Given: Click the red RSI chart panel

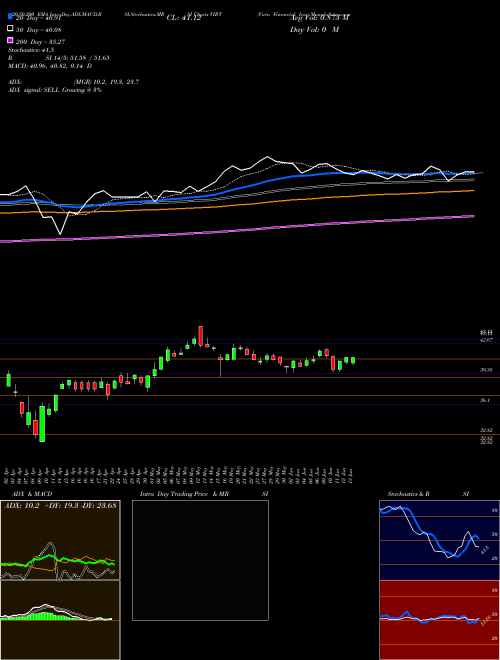Looking at the screenshot, I should click(x=440, y=620).
